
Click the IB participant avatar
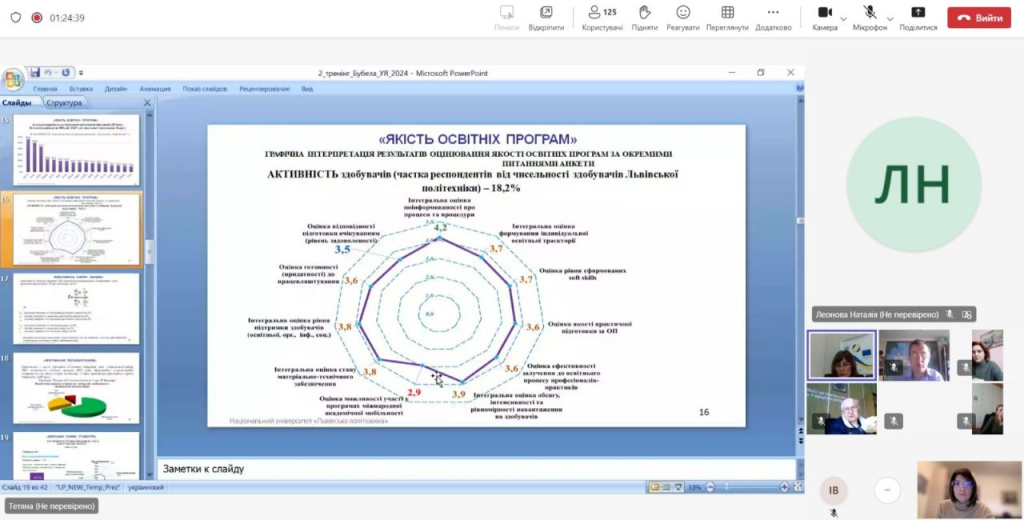pos(833,490)
